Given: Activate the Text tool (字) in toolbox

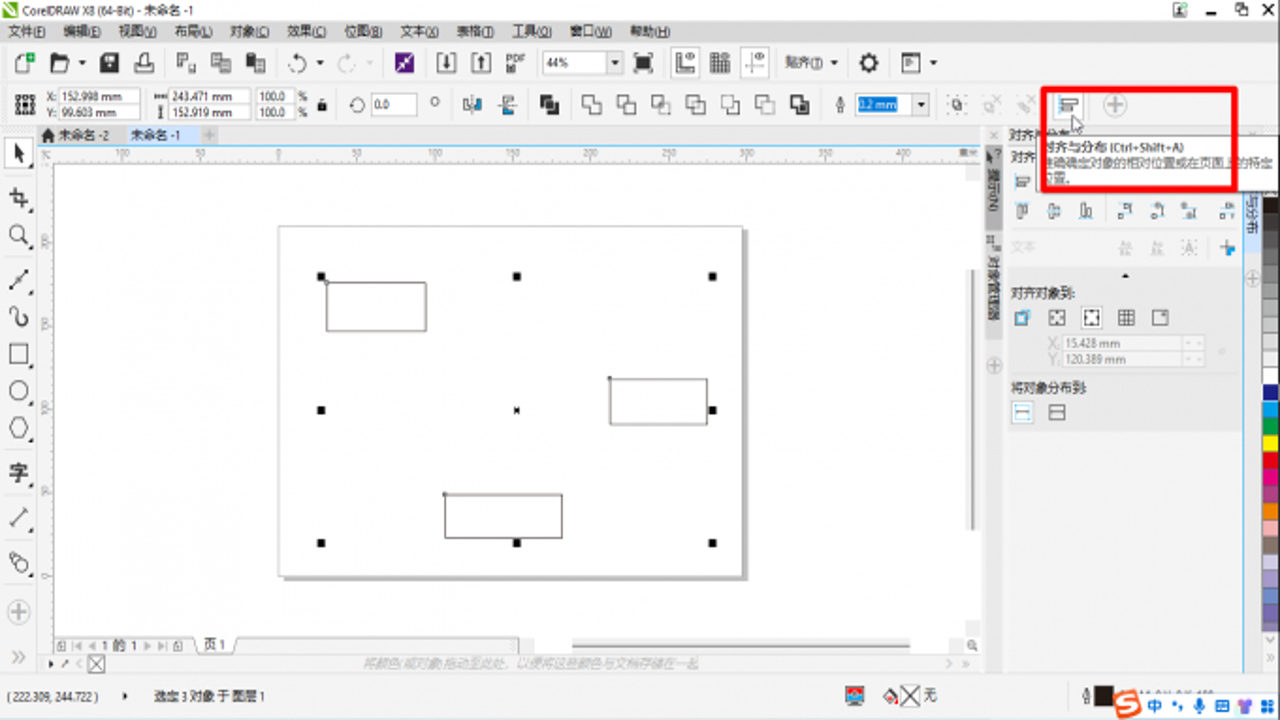Looking at the screenshot, I should (18, 473).
